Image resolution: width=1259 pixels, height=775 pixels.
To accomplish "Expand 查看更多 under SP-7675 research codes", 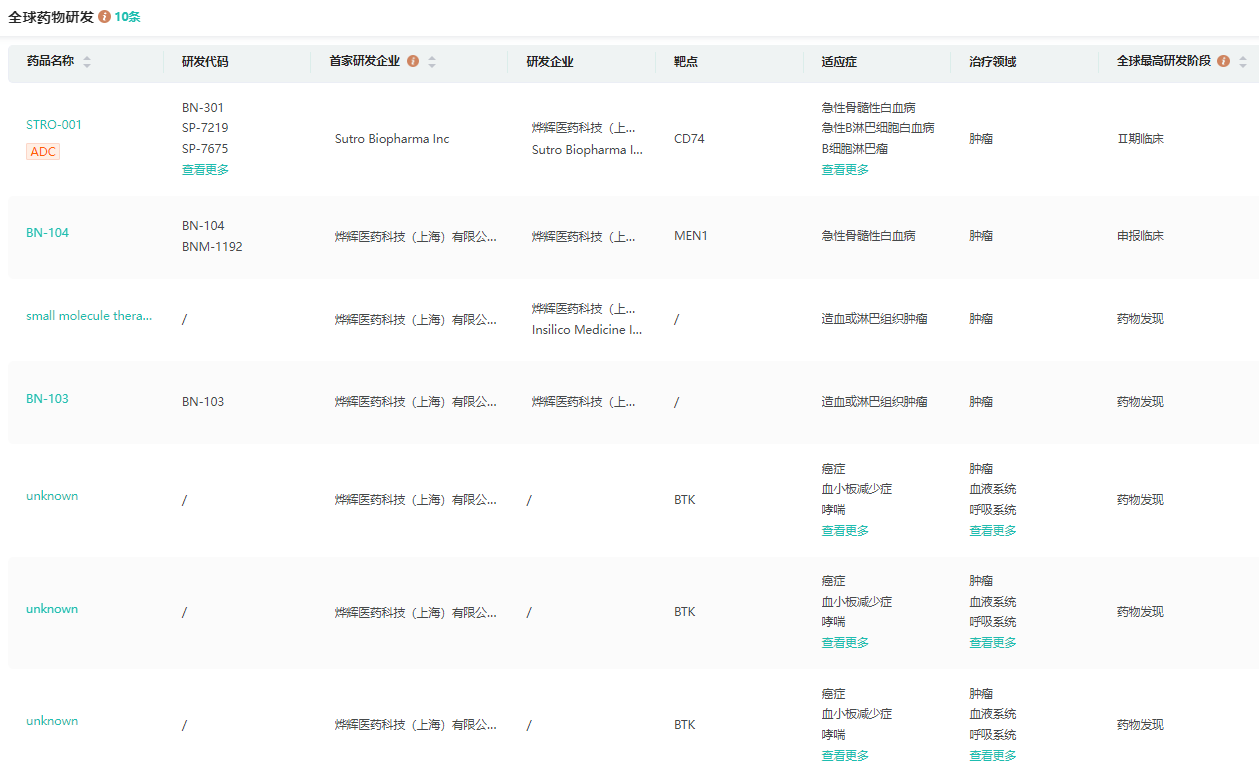I will (205, 170).
